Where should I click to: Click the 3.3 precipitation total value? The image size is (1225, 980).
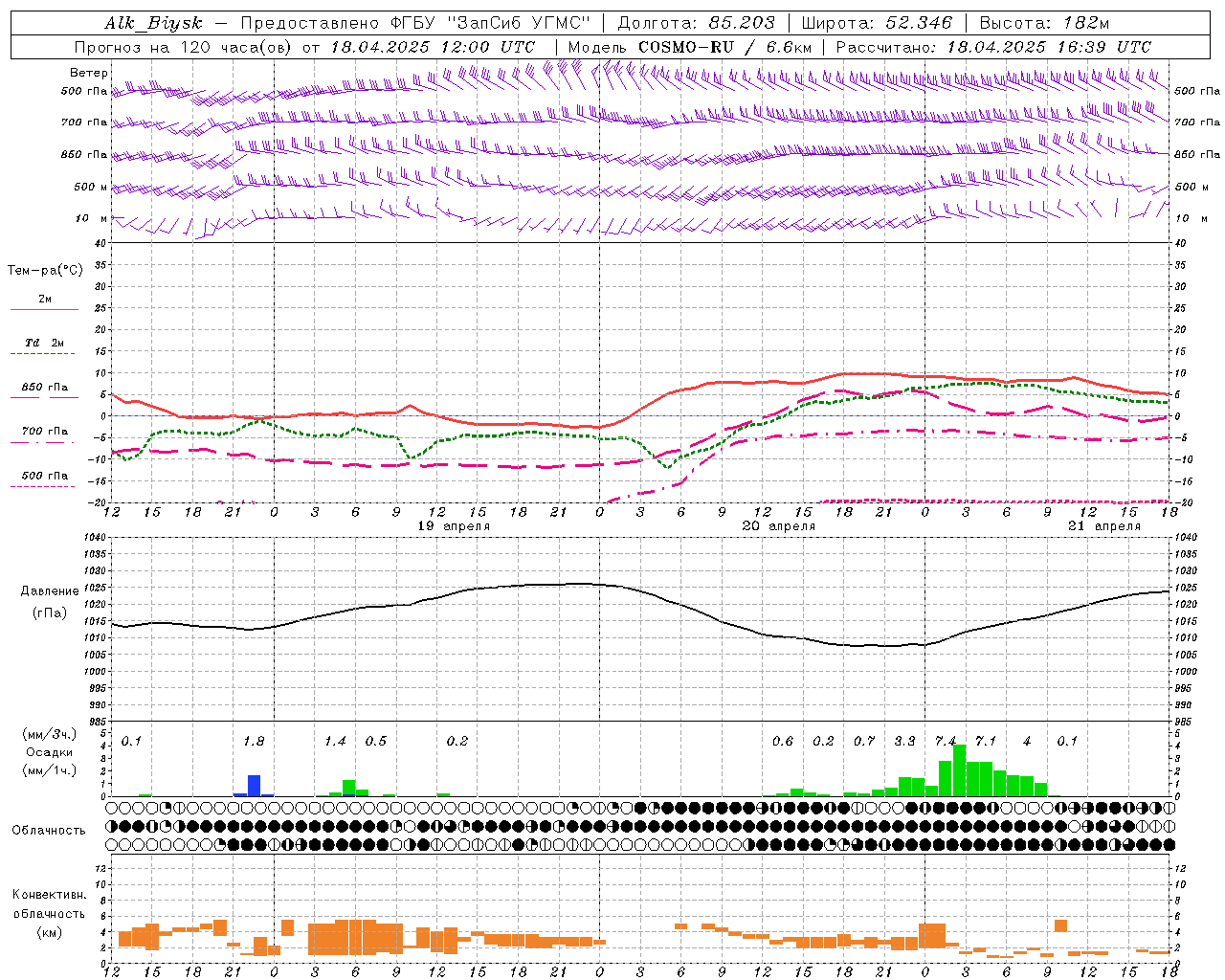(904, 742)
